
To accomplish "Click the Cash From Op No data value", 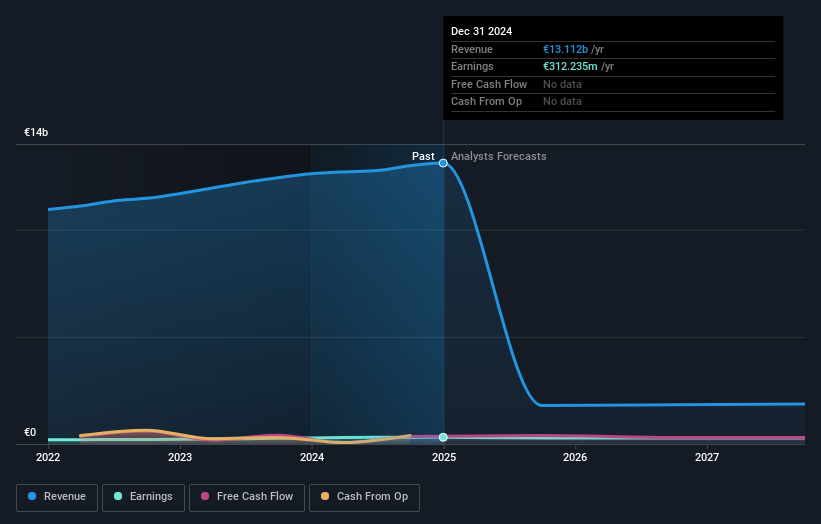I will click(x=562, y=102).
